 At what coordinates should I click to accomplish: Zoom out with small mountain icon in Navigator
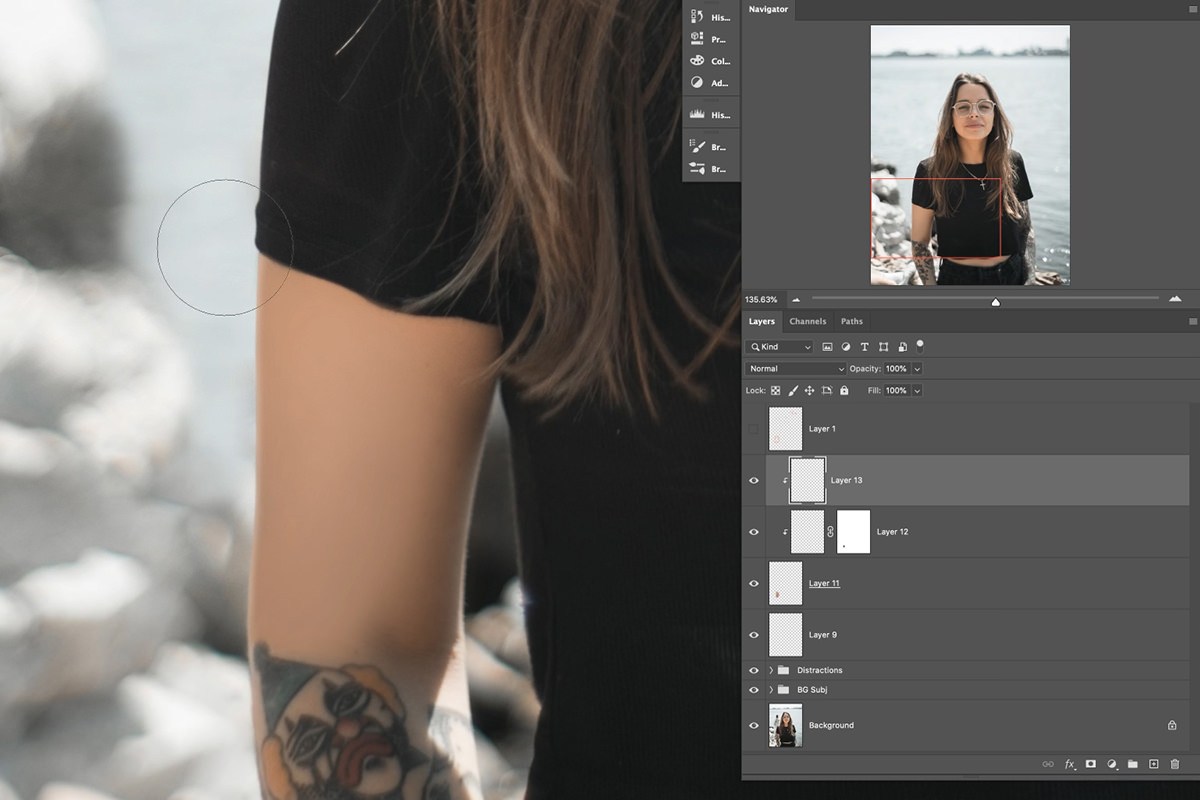click(796, 299)
